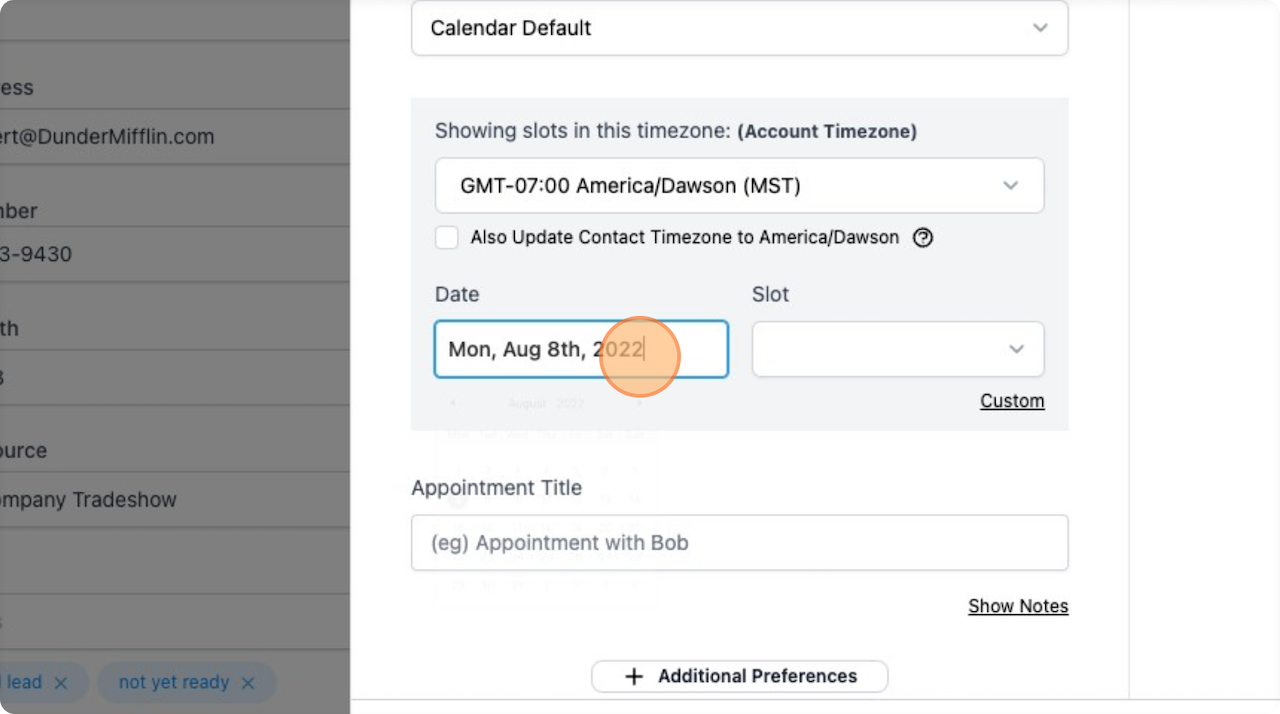Check "Also Update Contact Timezone" checkbox
Screen dimensions: 1280x714
pyautogui.click(x=447, y=238)
